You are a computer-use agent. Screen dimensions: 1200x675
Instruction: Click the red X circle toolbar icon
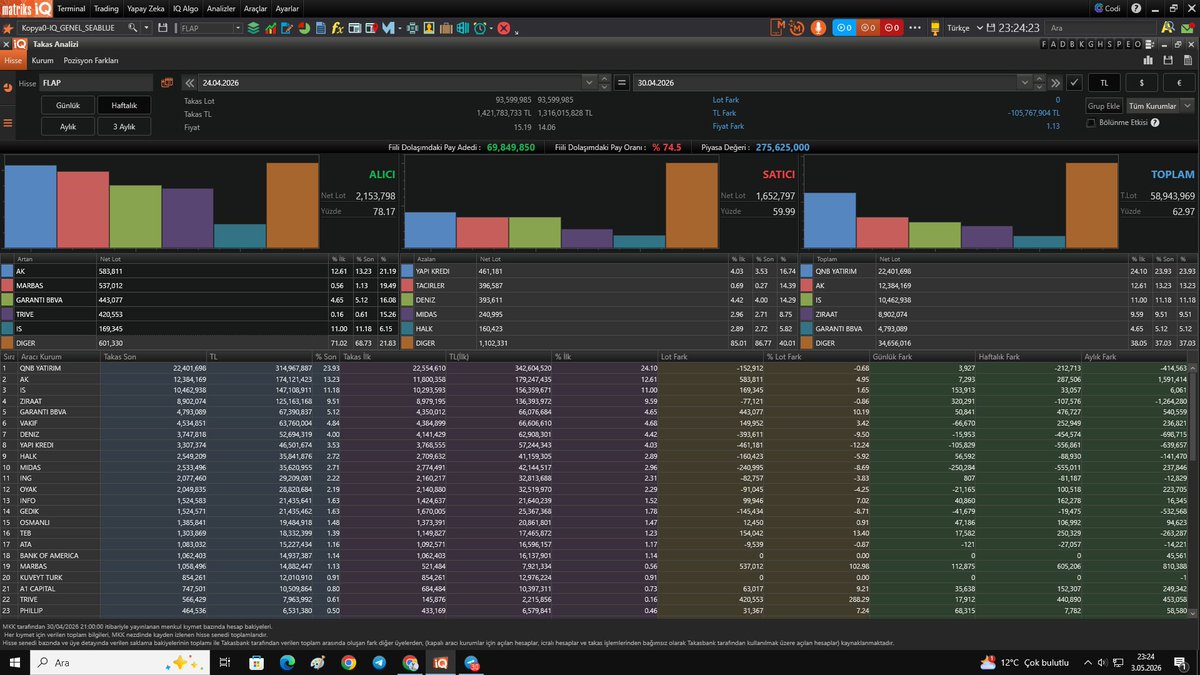click(x=504, y=28)
